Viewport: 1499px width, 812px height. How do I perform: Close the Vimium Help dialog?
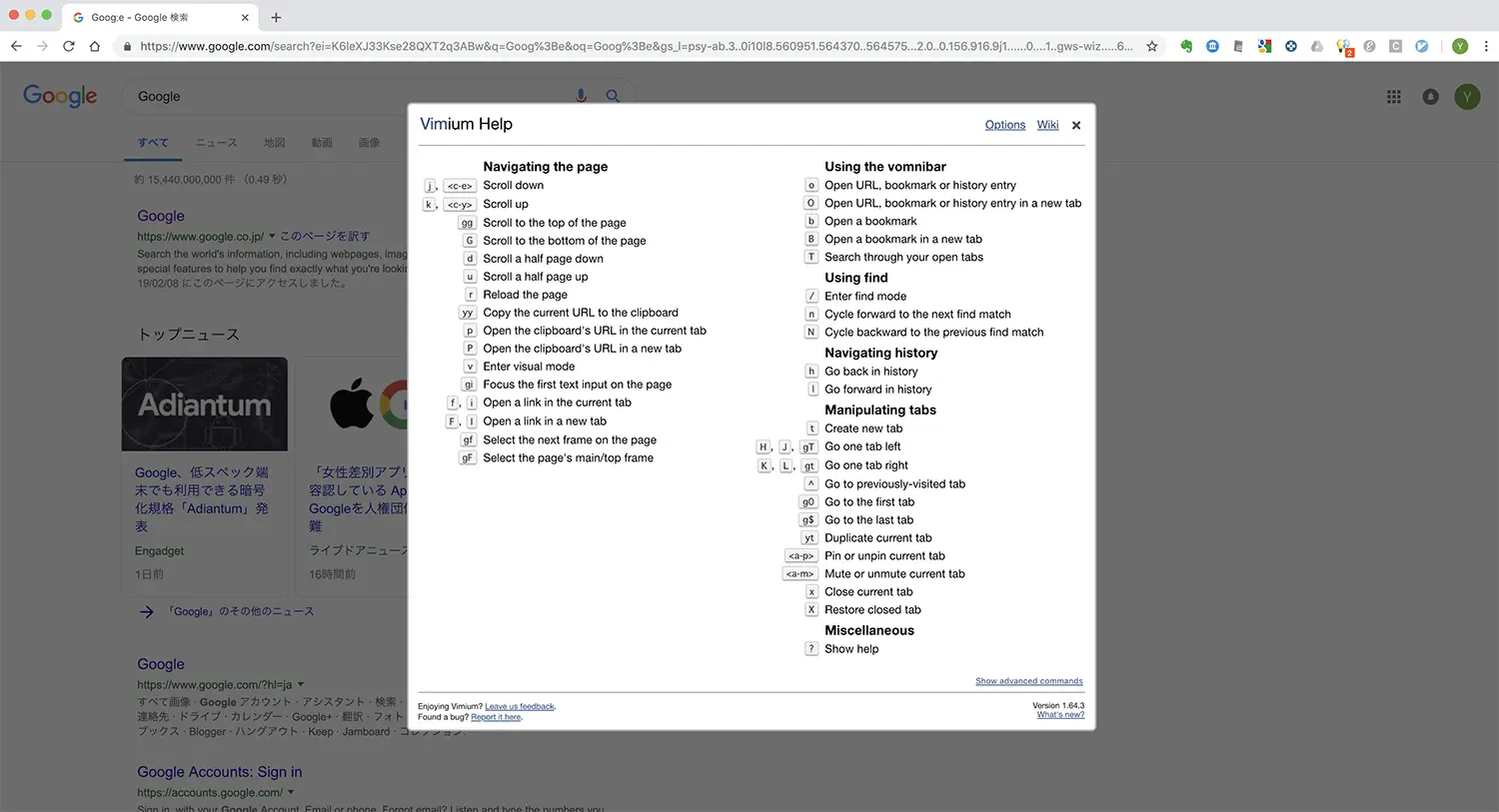coord(1076,126)
